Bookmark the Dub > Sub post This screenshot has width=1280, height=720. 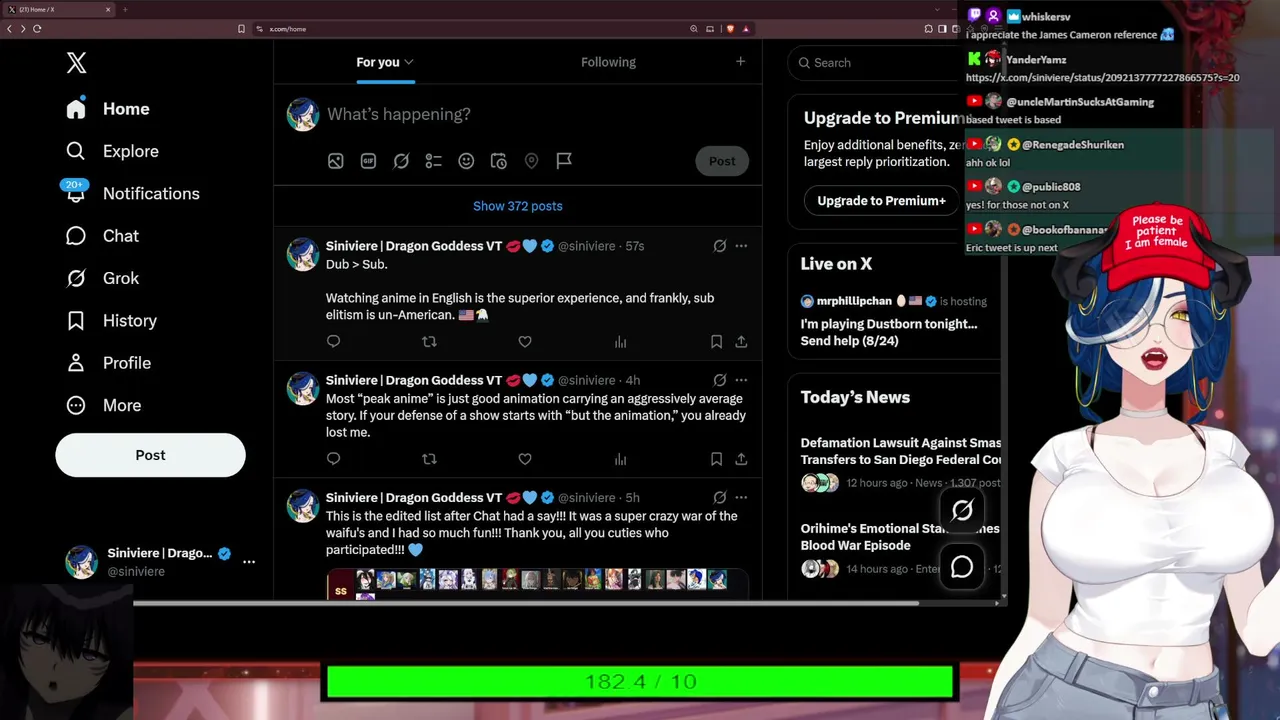pyautogui.click(x=716, y=342)
